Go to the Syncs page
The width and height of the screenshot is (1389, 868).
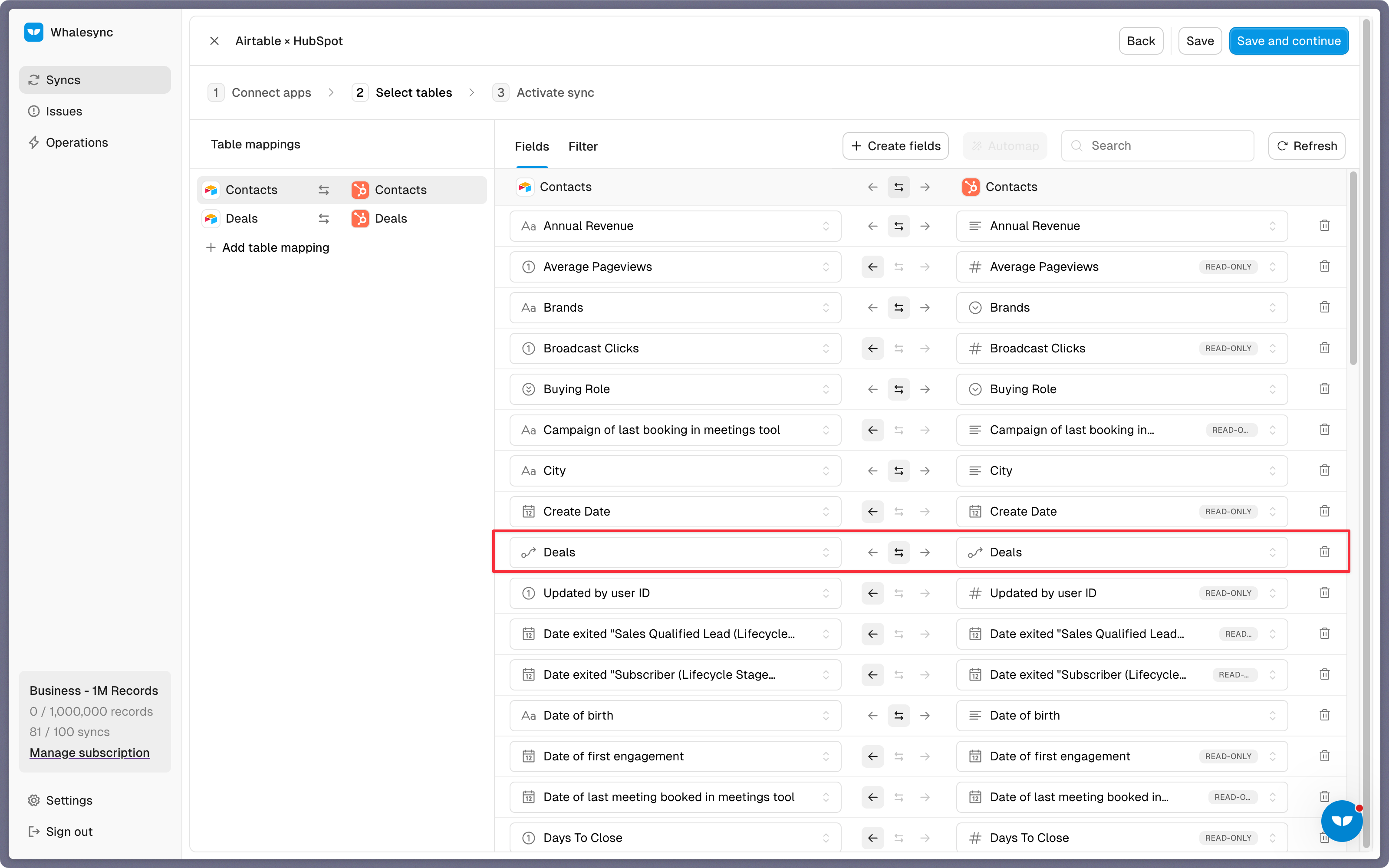[x=95, y=80]
